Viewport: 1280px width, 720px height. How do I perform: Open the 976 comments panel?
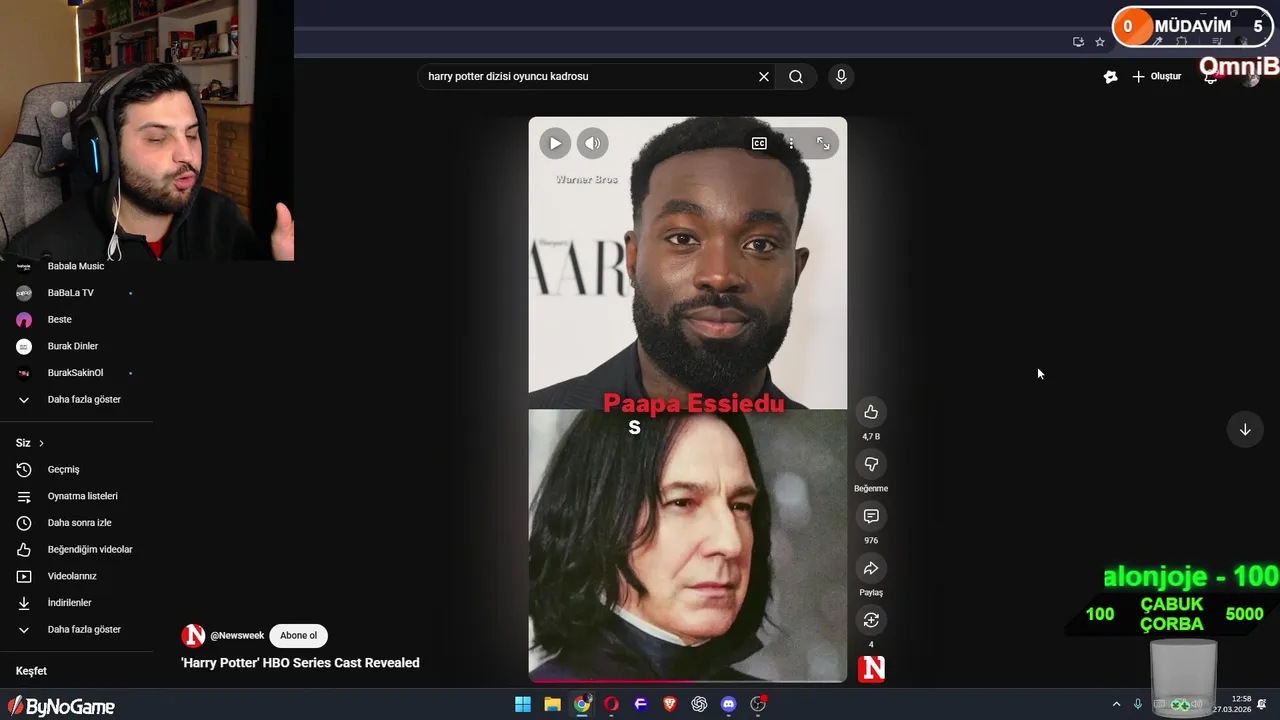pos(871,516)
